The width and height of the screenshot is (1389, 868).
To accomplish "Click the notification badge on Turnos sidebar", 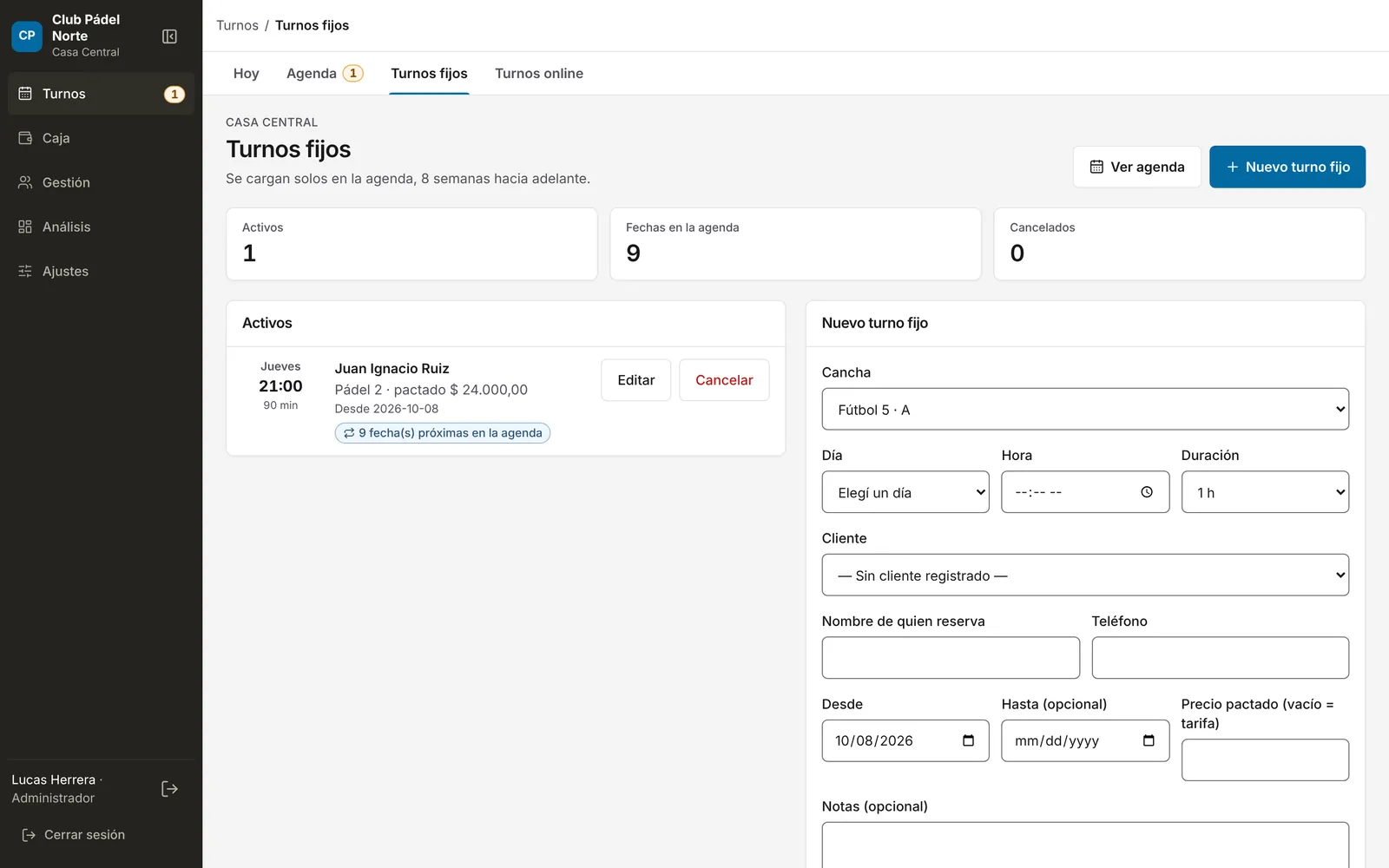I will pos(174,94).
